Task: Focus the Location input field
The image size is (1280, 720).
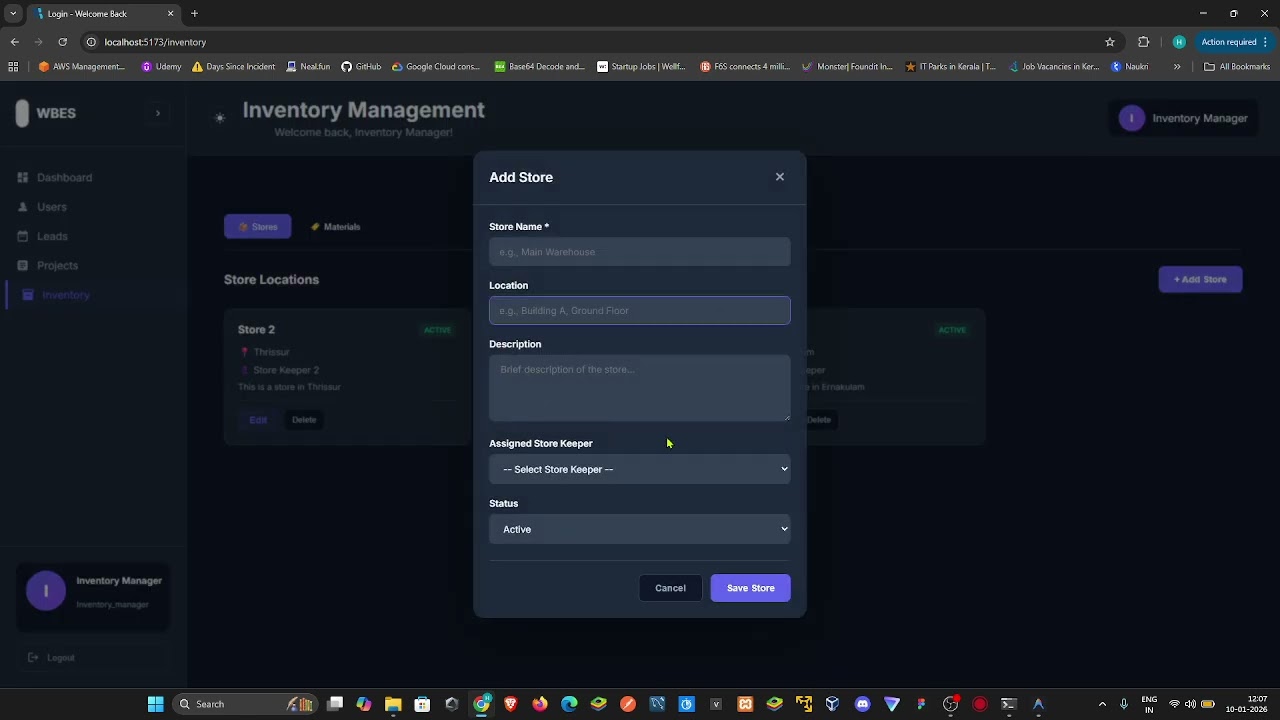Action: click(x=640, y=310)
